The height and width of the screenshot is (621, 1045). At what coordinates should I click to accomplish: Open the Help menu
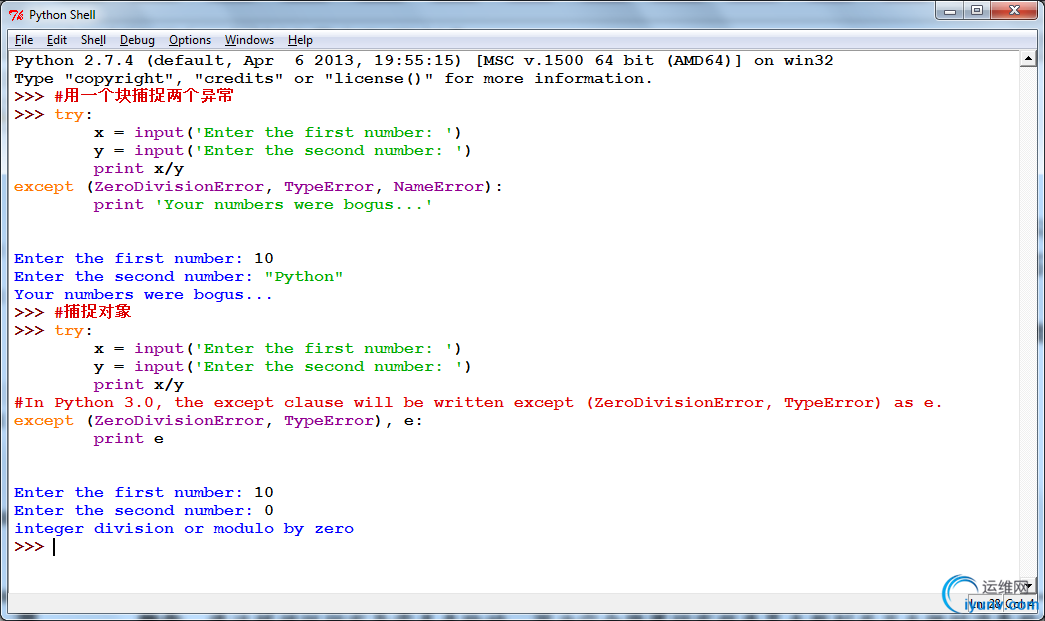pos(300,40)
